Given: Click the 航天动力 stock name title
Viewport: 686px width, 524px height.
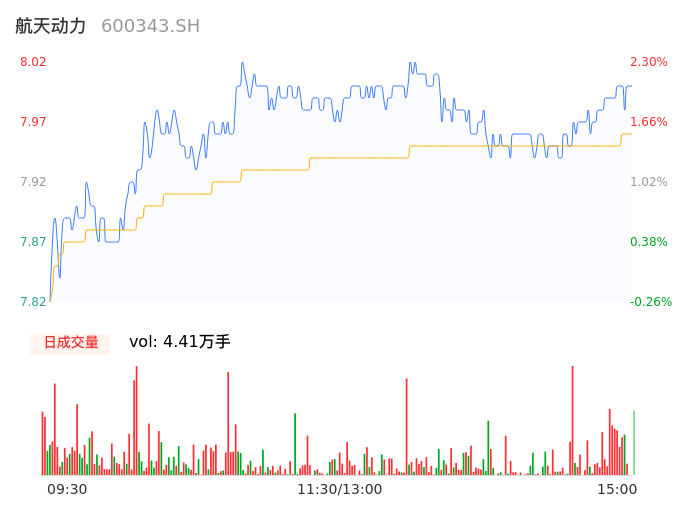Looking at the screenshot, I should [x=51, y=26].
